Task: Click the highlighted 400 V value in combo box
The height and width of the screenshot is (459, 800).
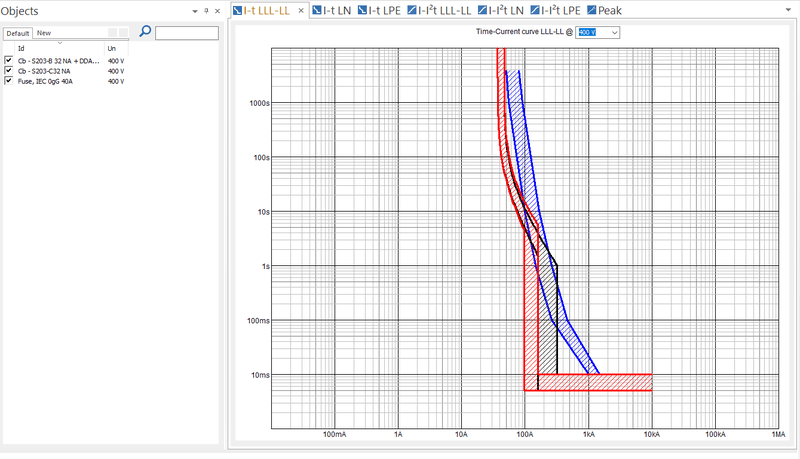Action: 587,33
